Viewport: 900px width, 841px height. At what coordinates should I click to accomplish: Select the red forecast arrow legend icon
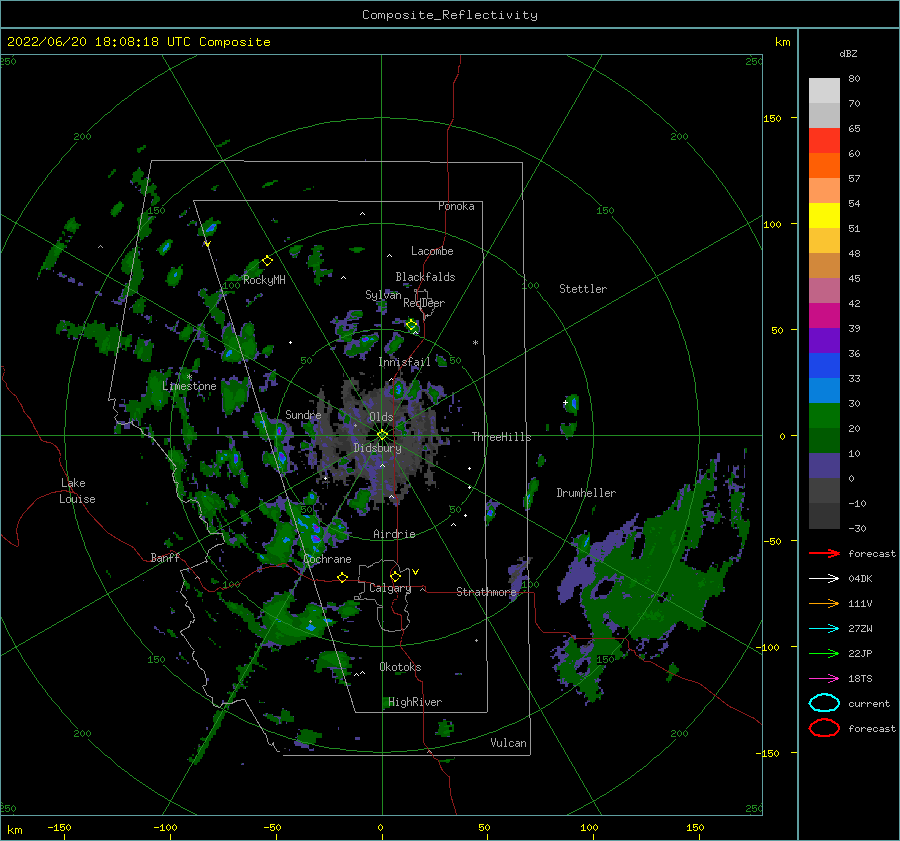[x=824, y=553]
